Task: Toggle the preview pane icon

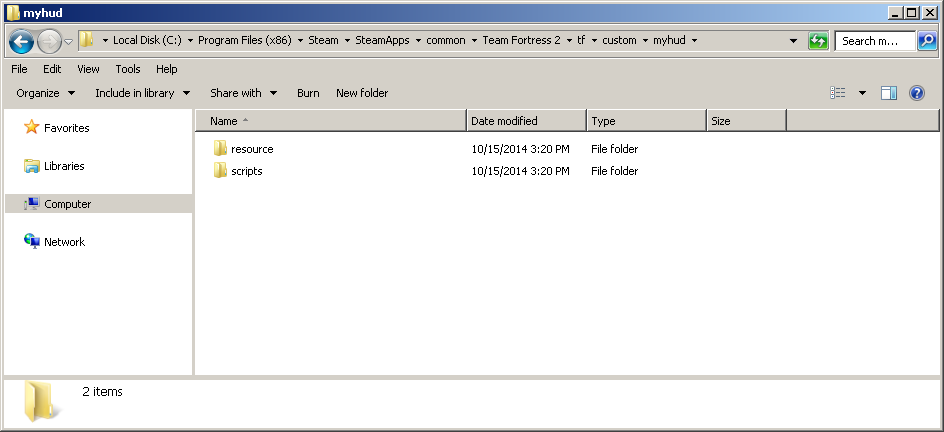Action: pos(889,93)
